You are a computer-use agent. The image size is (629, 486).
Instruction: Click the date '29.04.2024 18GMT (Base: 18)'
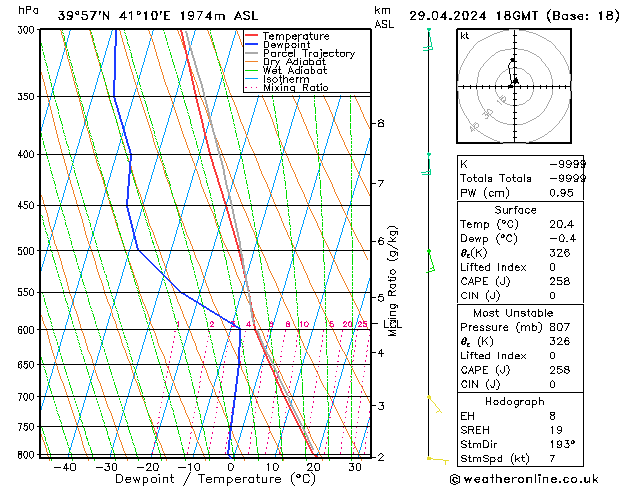pyautogui.click(x=514, y=16)
